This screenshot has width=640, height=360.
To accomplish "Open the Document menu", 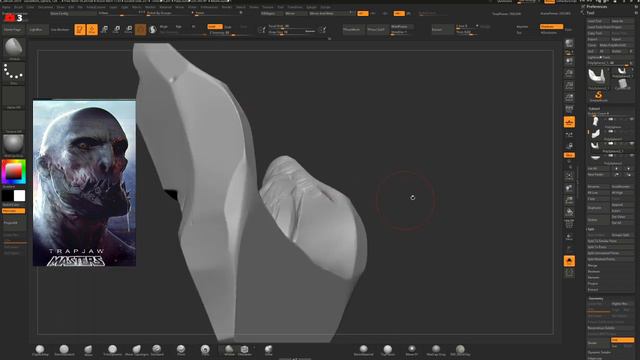I will (x=45, y=7).
